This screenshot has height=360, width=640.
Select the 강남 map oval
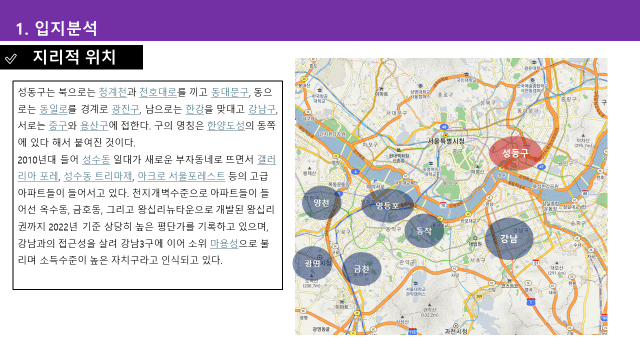(509, 239)
